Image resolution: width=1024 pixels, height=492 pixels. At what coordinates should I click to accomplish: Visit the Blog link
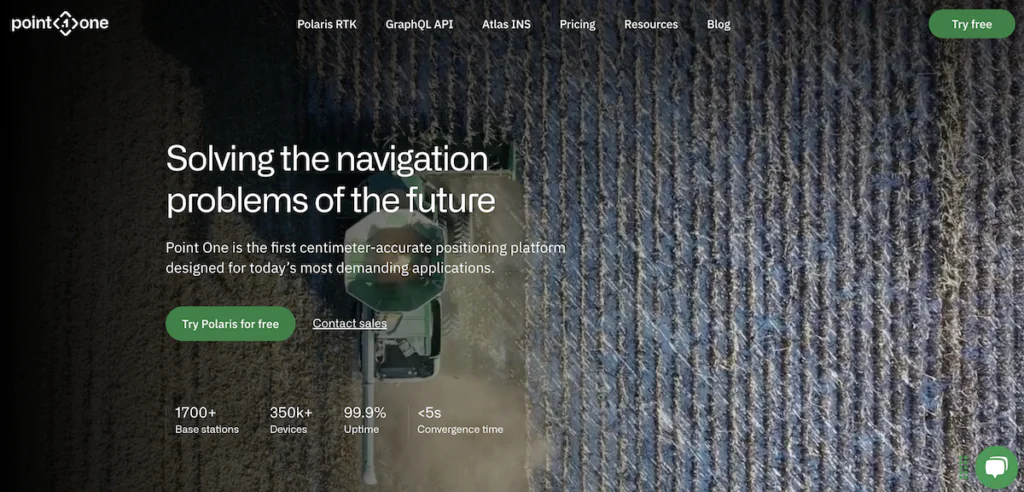718,25
